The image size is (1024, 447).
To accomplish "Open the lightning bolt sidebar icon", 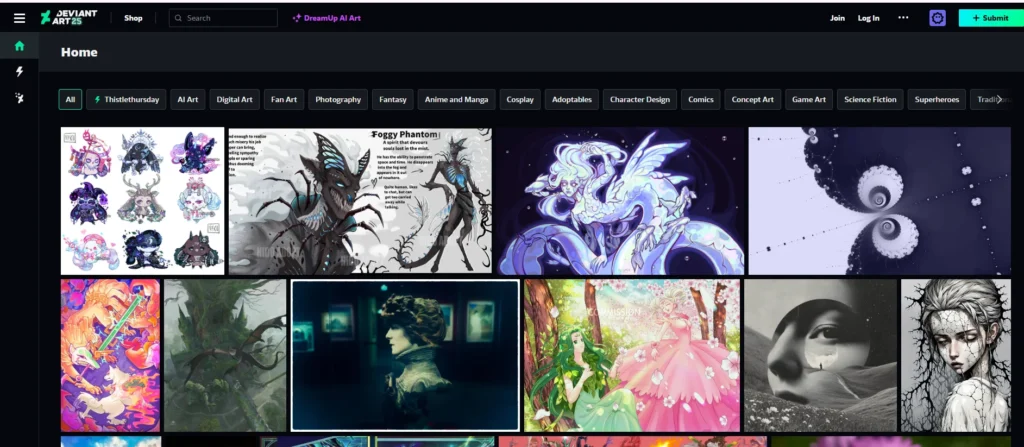I will click(20, 71).
